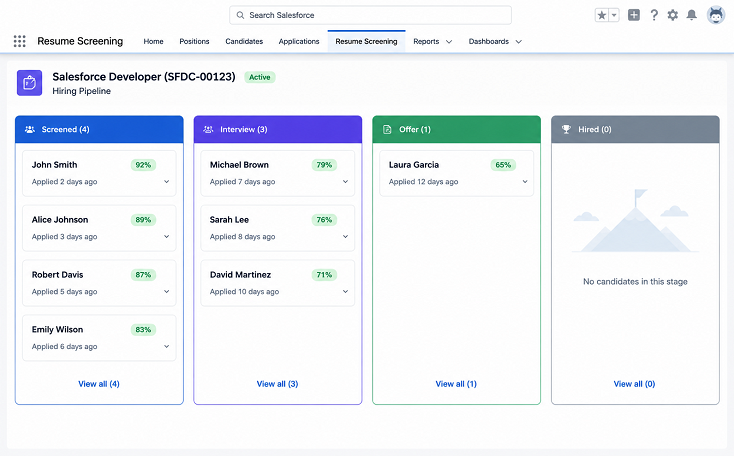Expand the Reports tab chevron
The width and height of the screenshot is (734, 456).
point(449,42)
